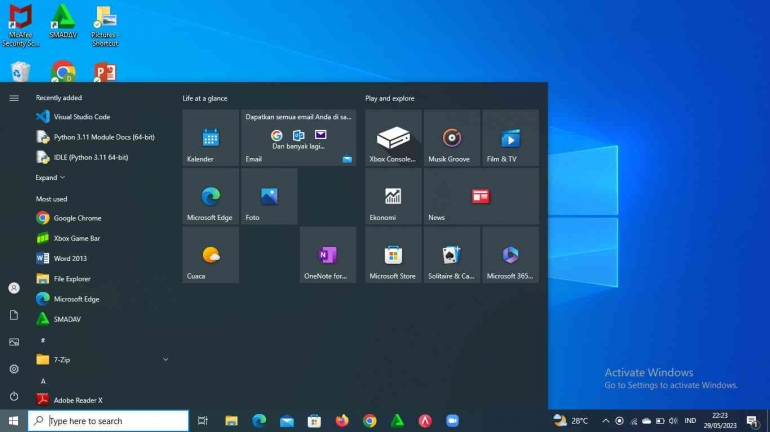The width and height of the screenshot is (770, 432).
Task: Open the battery status in system tray
Action: coord(660,421)
